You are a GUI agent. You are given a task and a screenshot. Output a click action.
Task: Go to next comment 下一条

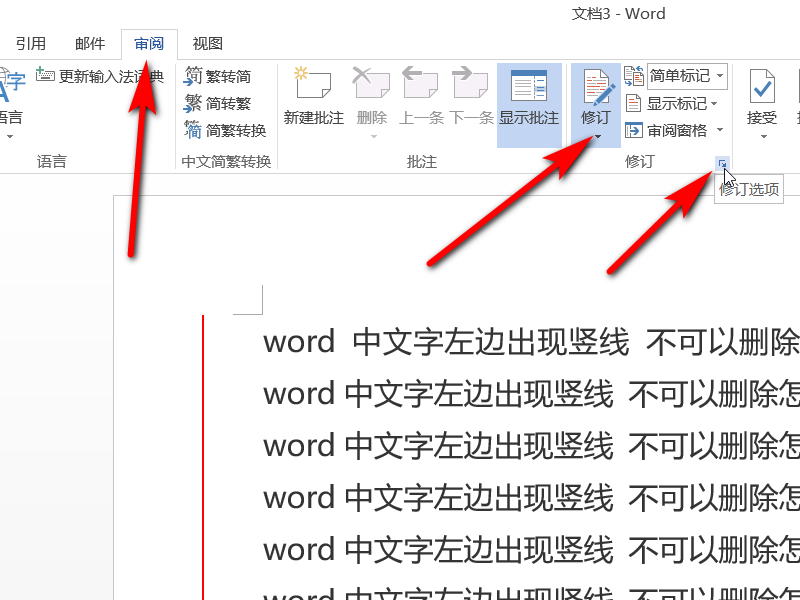pos(470,97)
